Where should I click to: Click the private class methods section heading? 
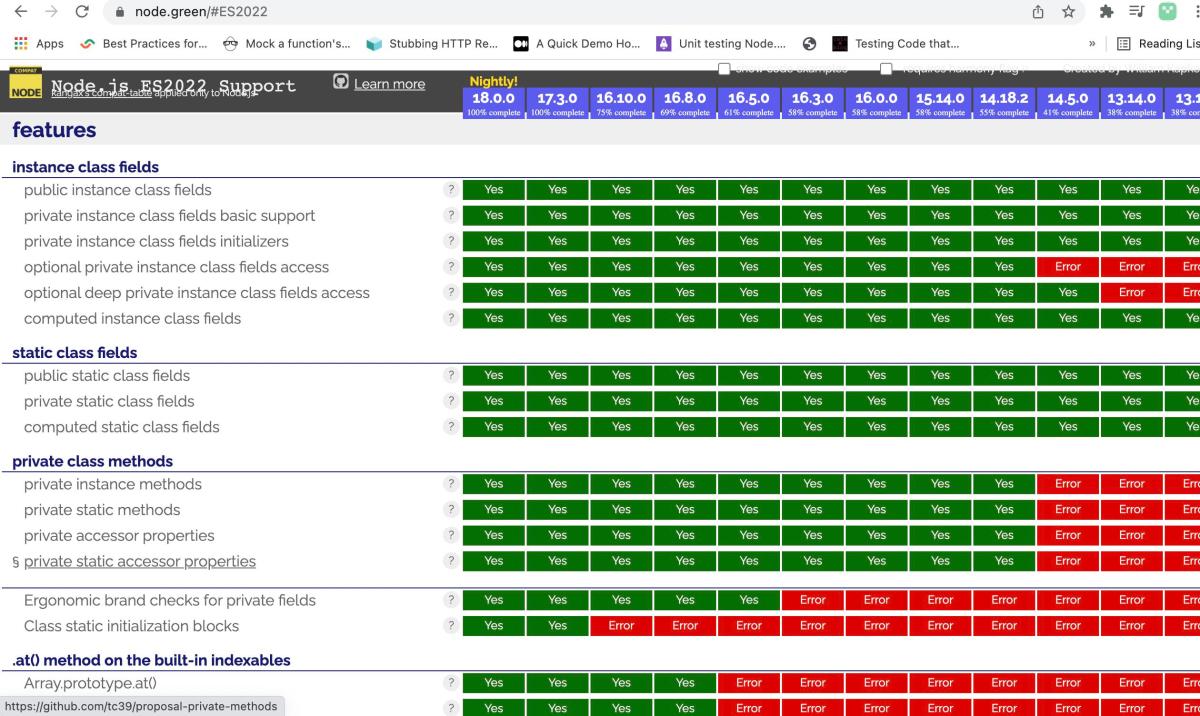(92, 461)
